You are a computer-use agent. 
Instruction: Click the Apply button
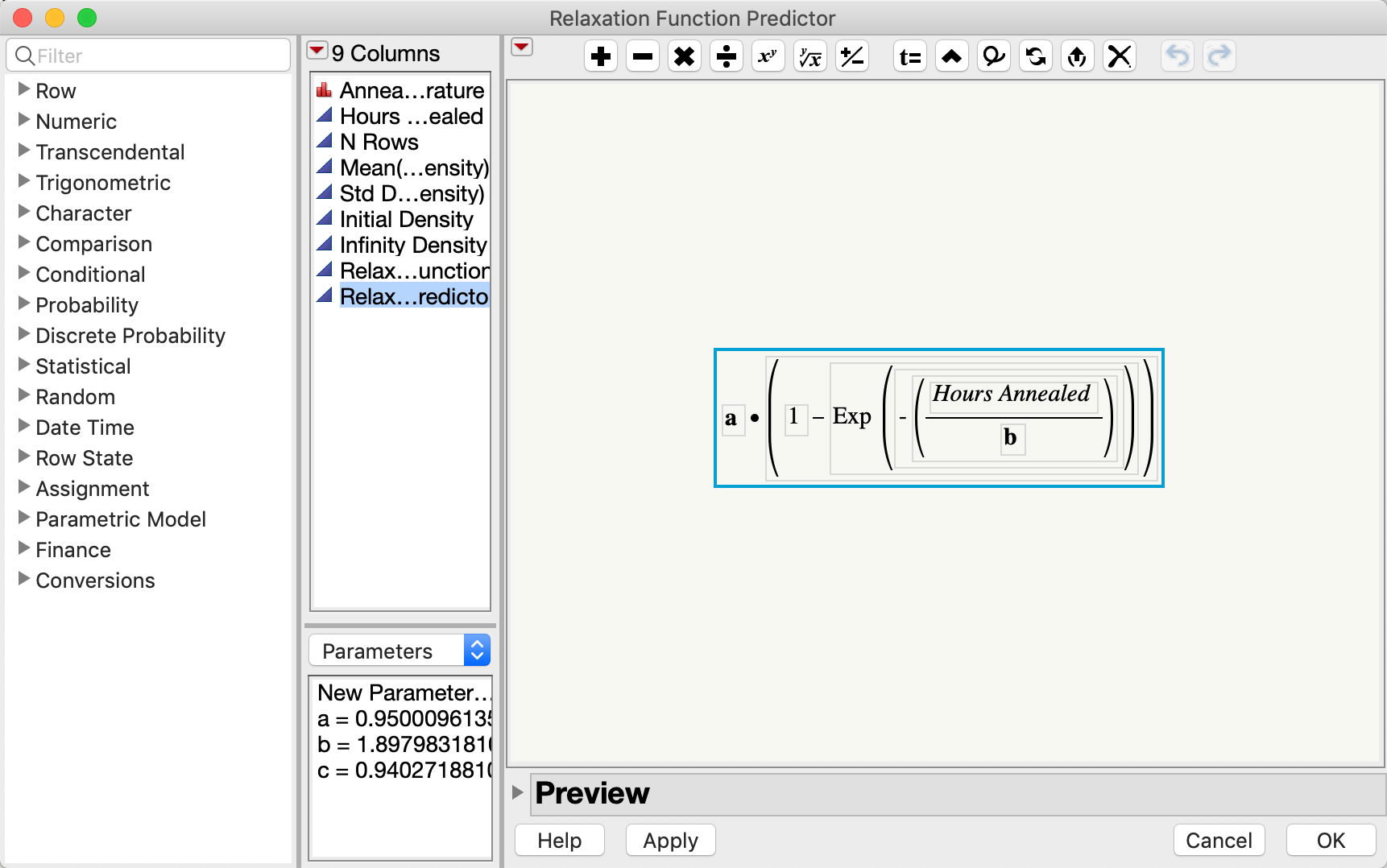(669, 840)
